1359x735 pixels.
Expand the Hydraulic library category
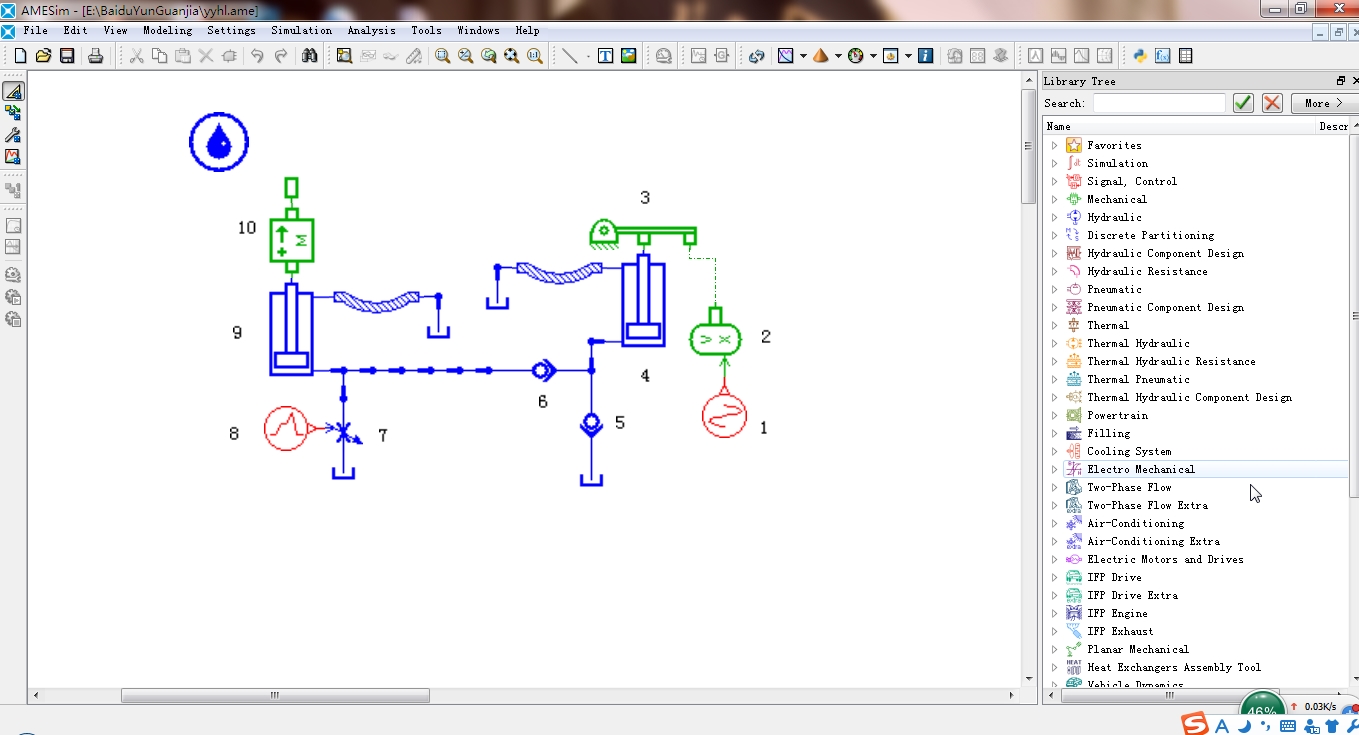click(x=1054, y=217)
